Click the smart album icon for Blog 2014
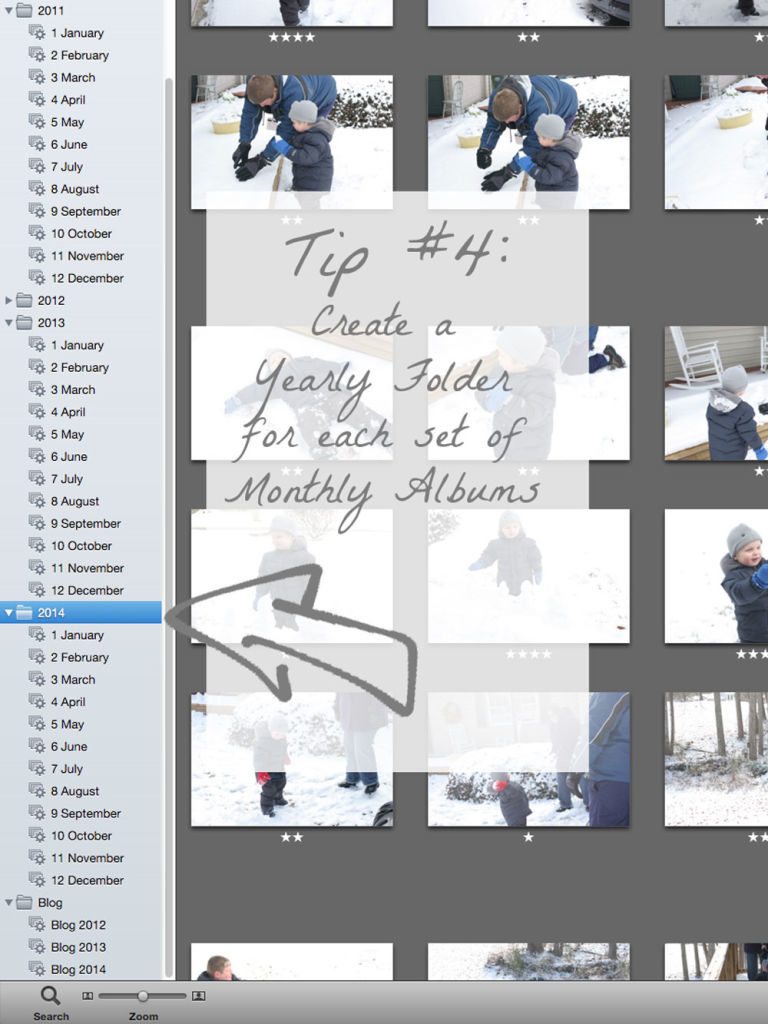Image resolution: width=768 pixels, height=1024 pixels. (x=37, y=969)
